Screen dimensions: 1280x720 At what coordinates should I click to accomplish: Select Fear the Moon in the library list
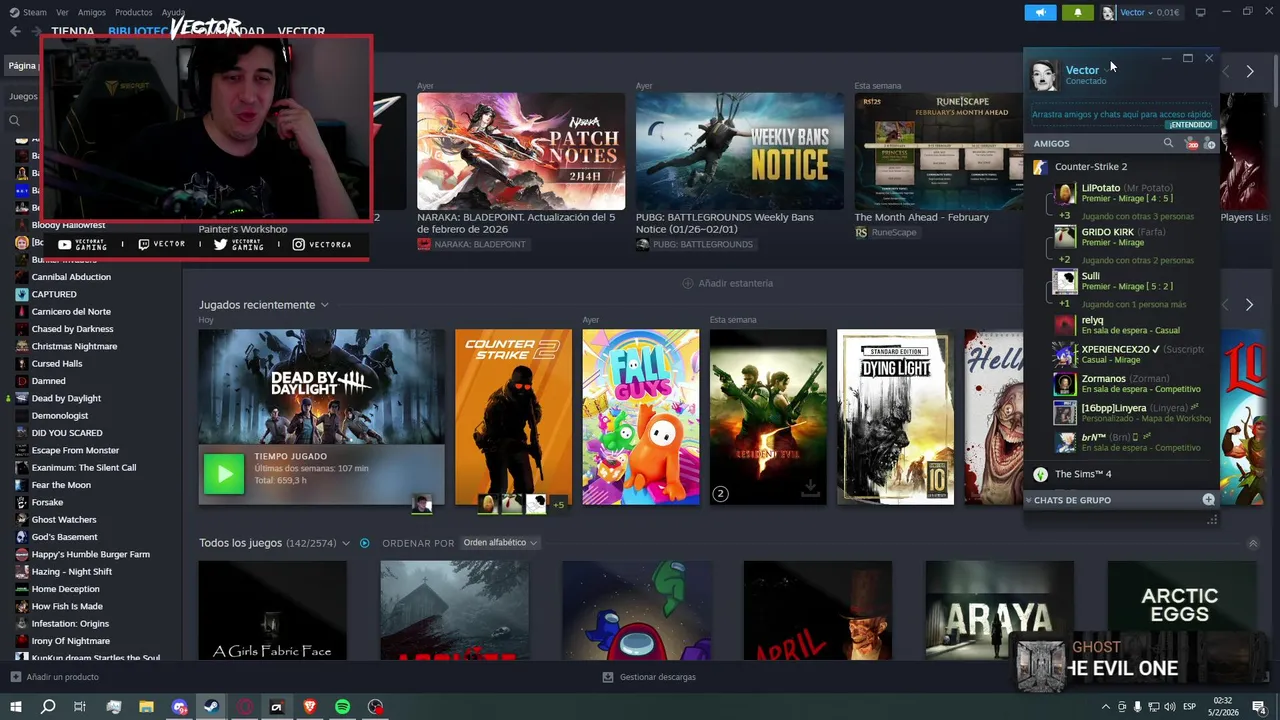(x=61, y=485)
